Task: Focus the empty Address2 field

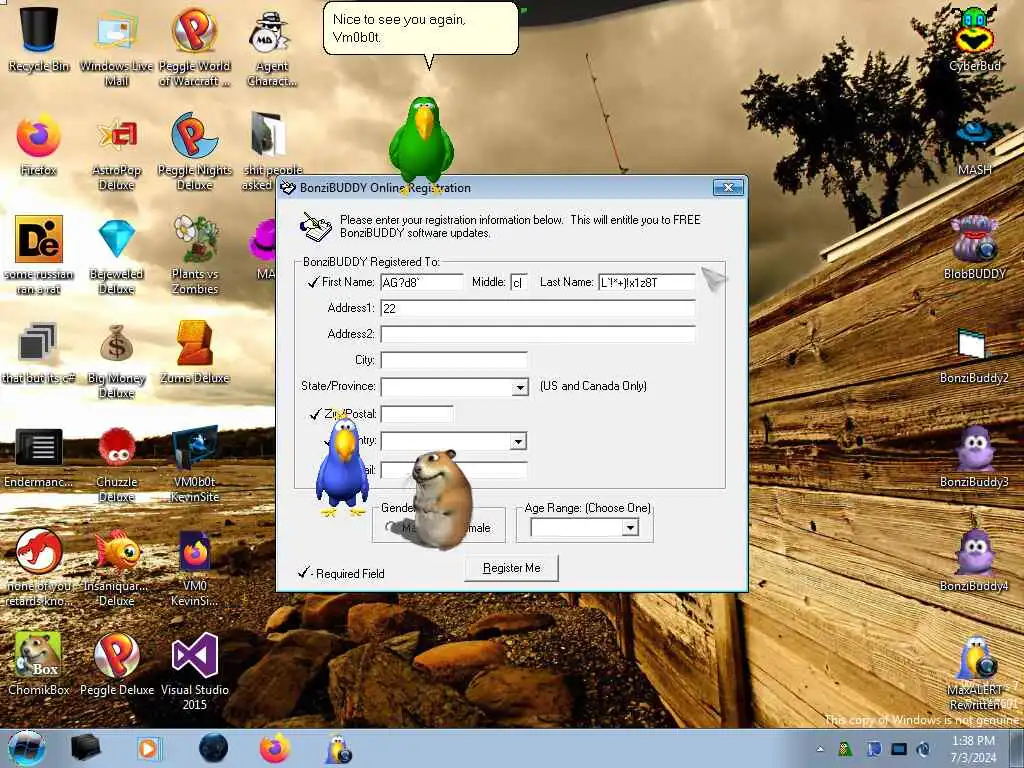Action: [x=538, y=334]
